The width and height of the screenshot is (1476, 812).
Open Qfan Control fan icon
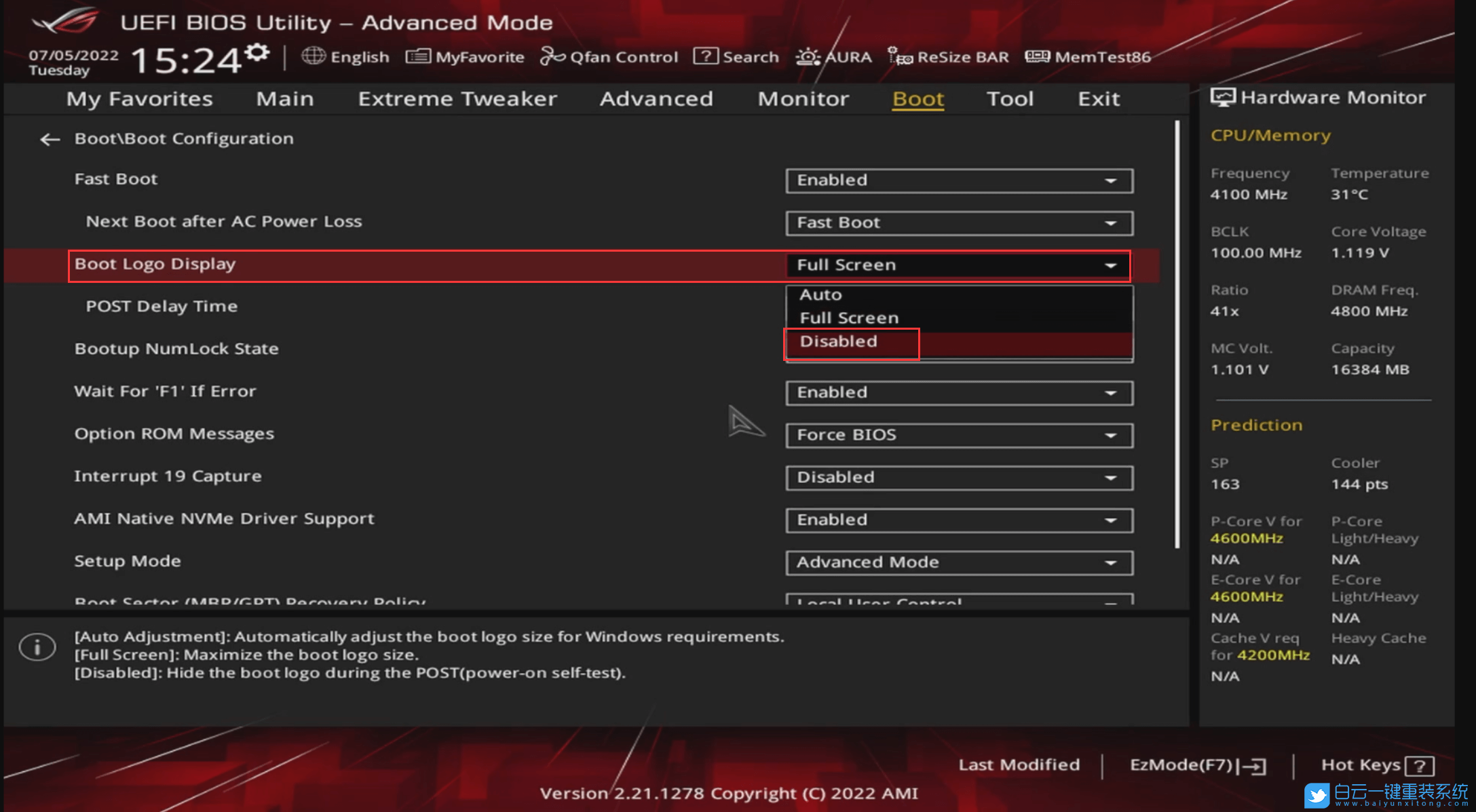(x=552, y=56)
